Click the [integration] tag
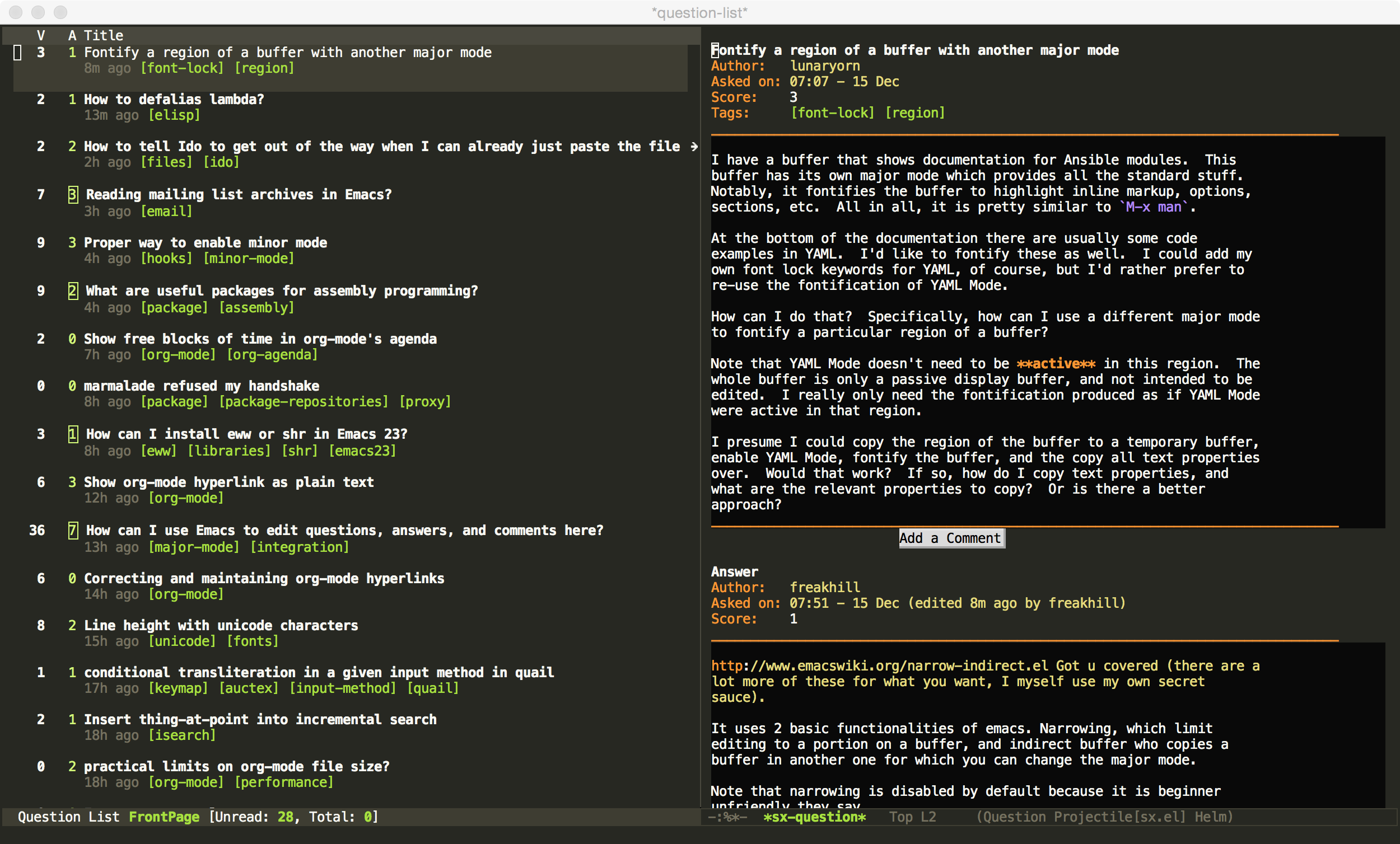The height and width of the screenshot is (844, 1400). [x=300, y=547]
